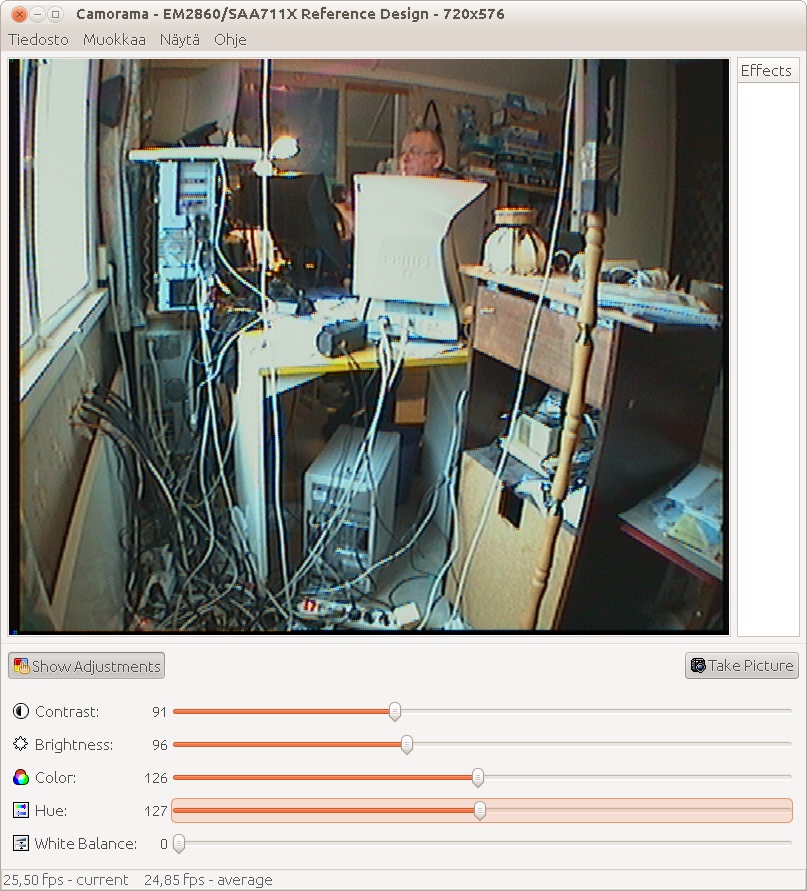Maximize the Camorama window

(x=55, y=14)
